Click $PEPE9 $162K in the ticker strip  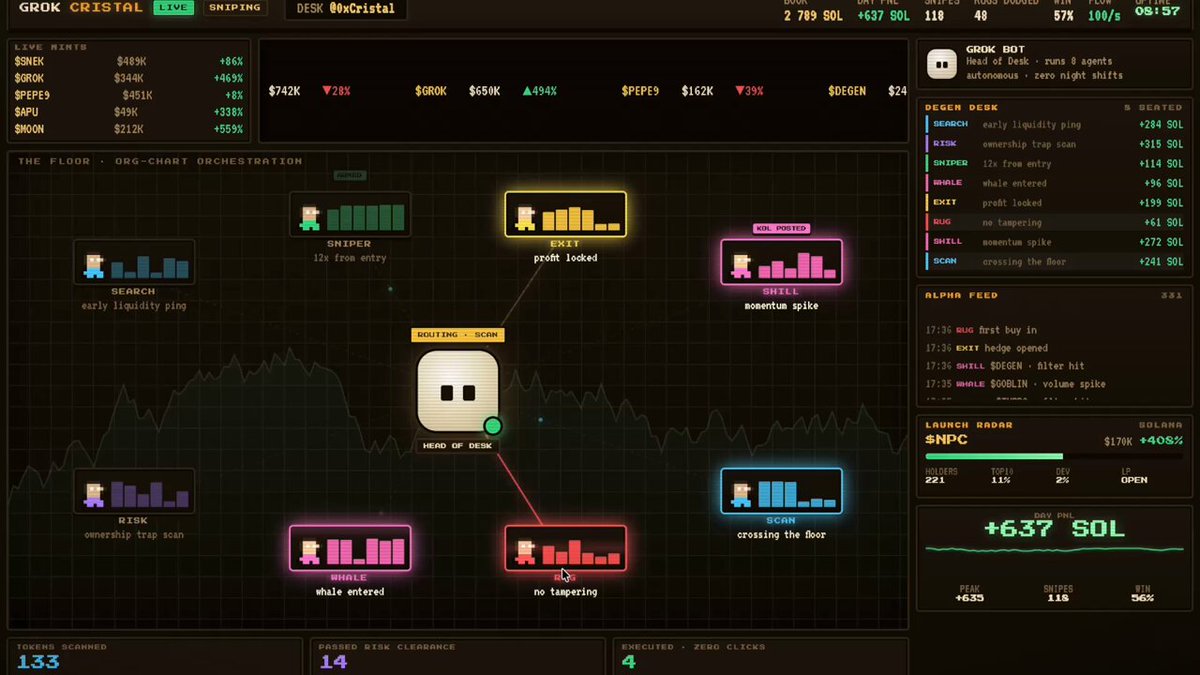click(x=667, y=91)
